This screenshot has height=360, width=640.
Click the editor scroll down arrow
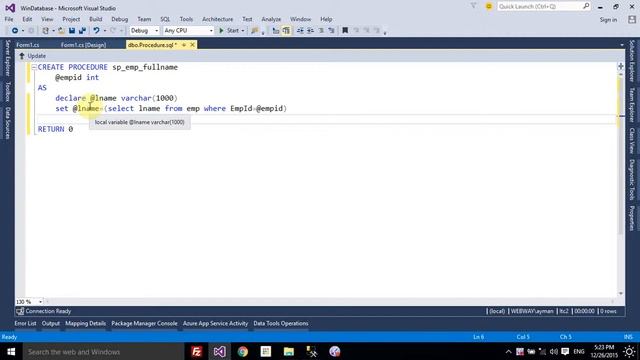pyautogui.click(x=621, y=293)
